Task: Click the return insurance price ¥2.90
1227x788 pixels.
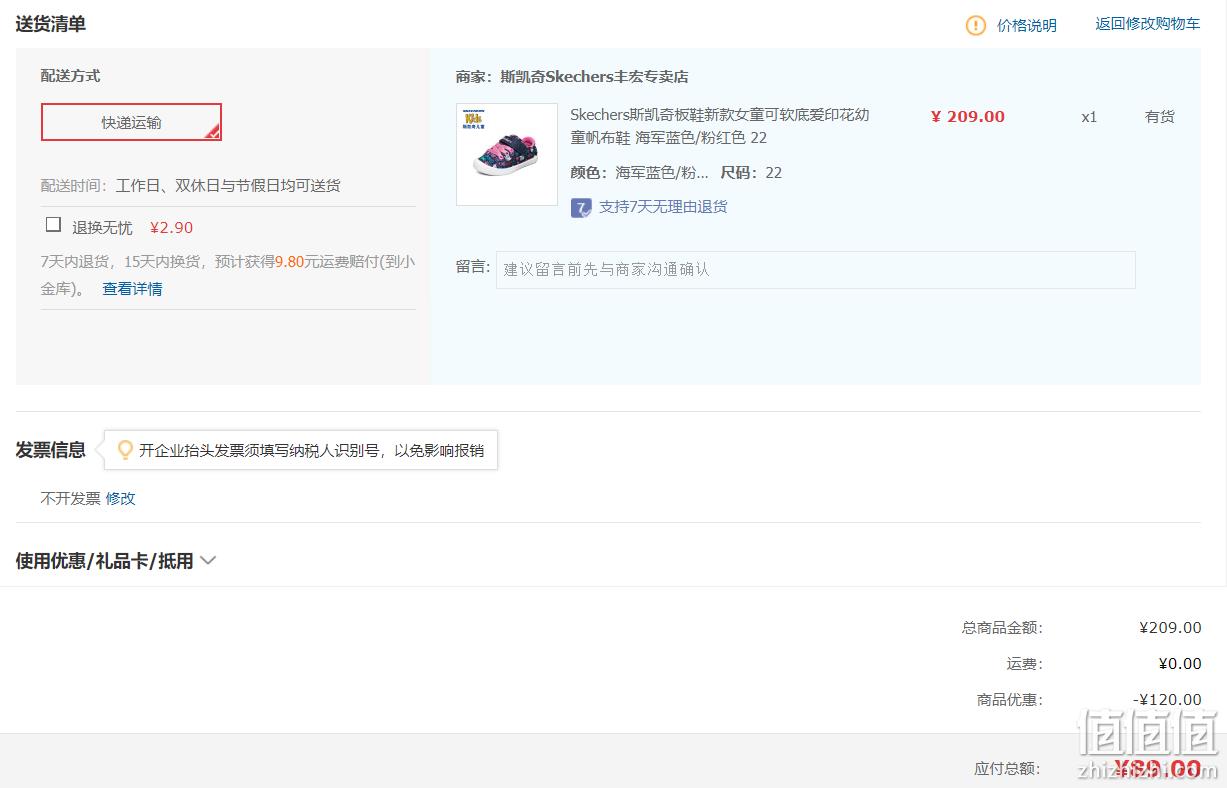Action: (172, 227)
